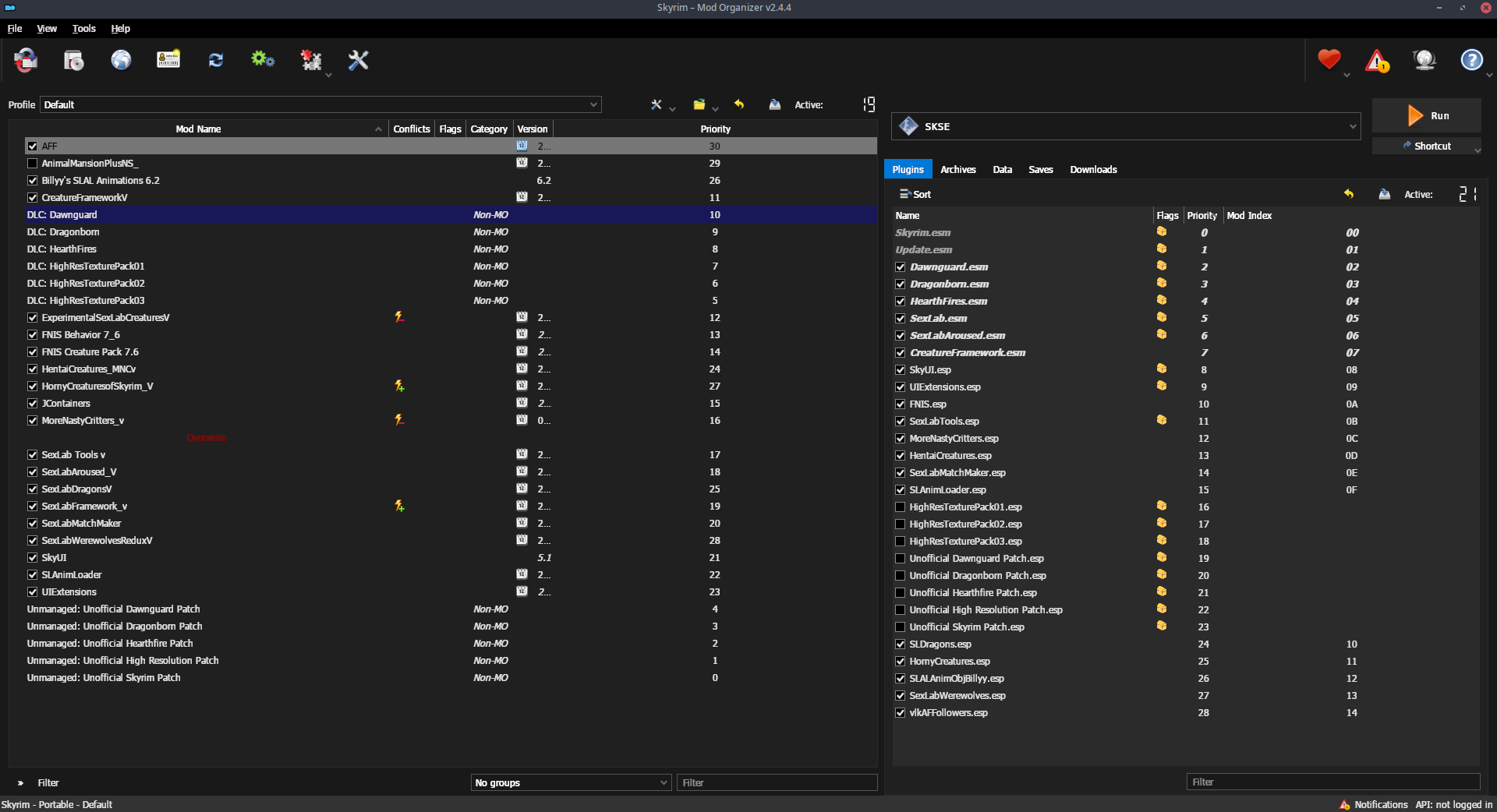Click the red heart endorse icon
This screenshot has height=812, width=1497.
[1329, 60]
